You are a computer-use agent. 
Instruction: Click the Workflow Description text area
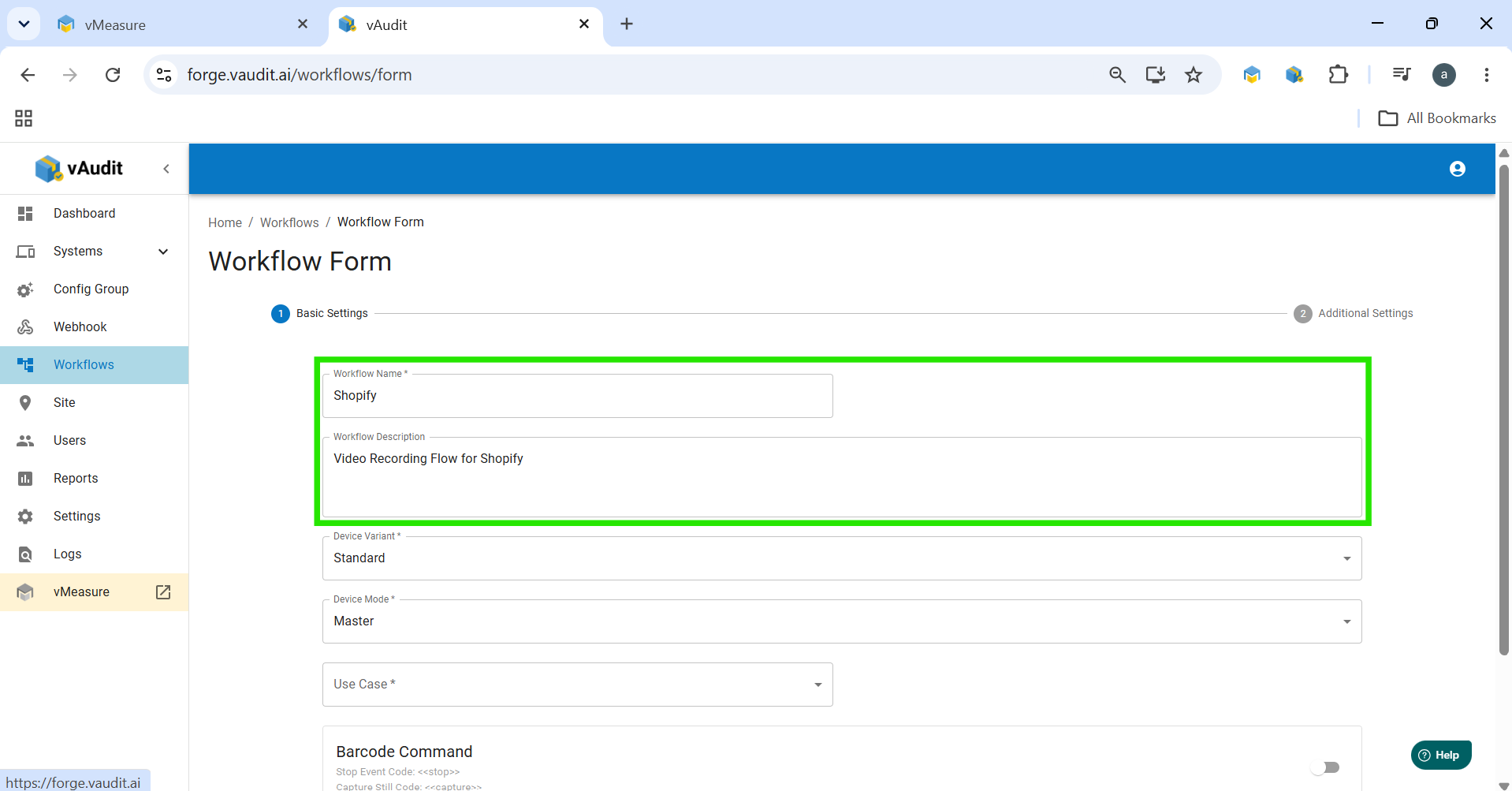pyautogui.click(x=842, y=478)
